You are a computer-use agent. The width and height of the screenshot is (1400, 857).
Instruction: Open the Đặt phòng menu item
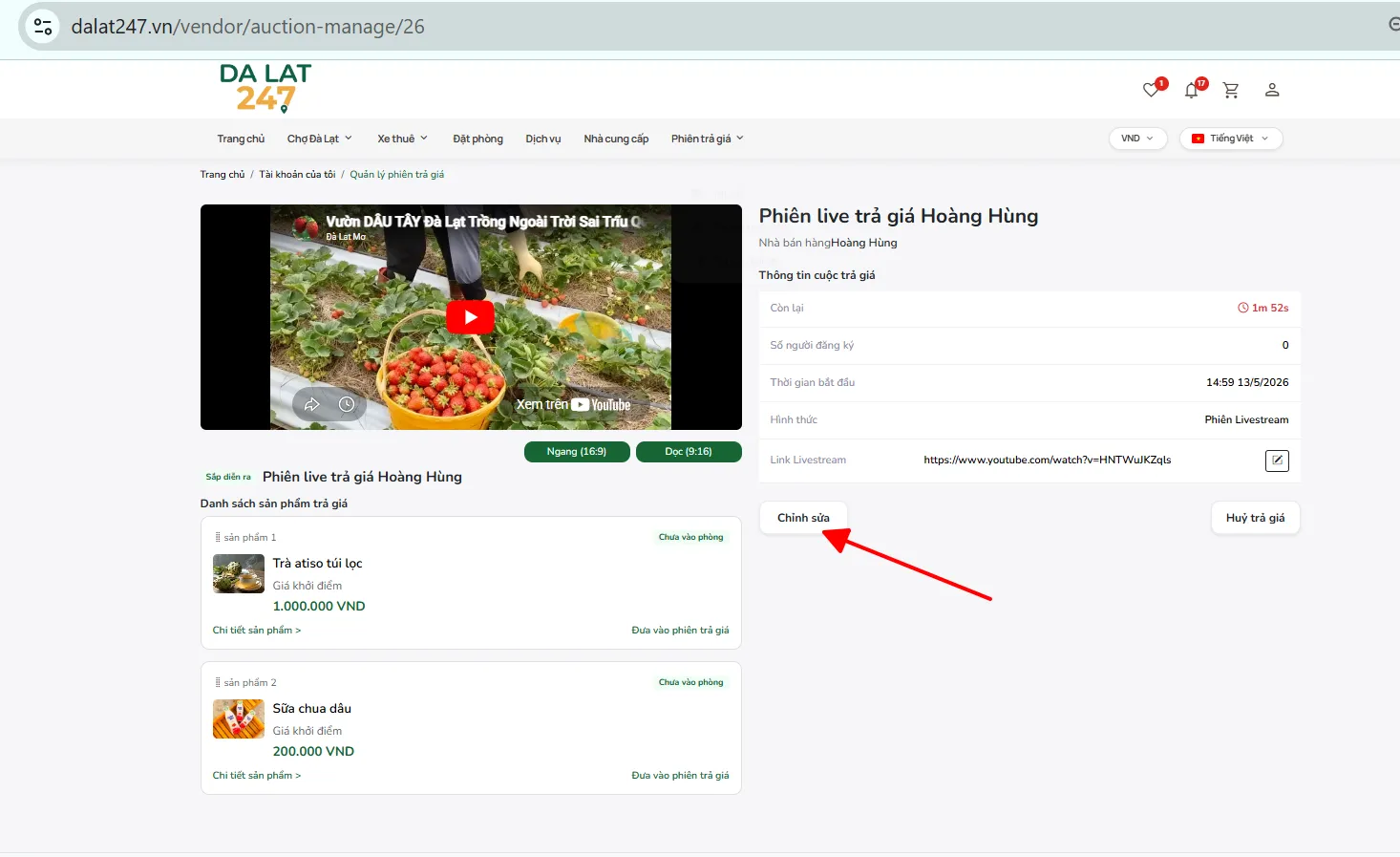pos(477,139)
